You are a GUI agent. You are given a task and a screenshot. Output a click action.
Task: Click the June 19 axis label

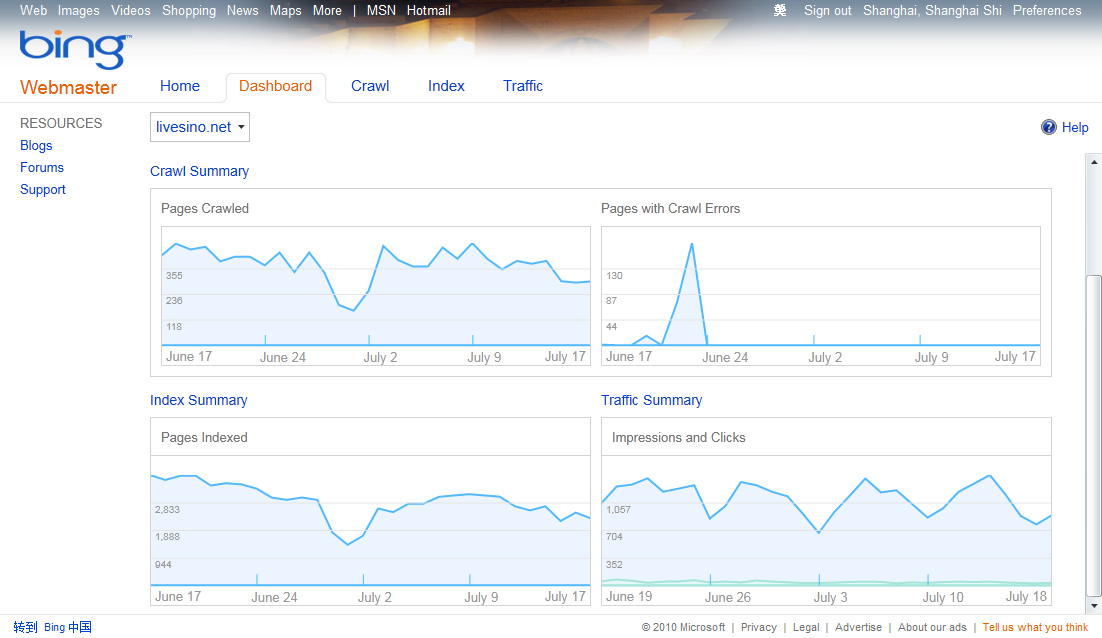point(629,597)
